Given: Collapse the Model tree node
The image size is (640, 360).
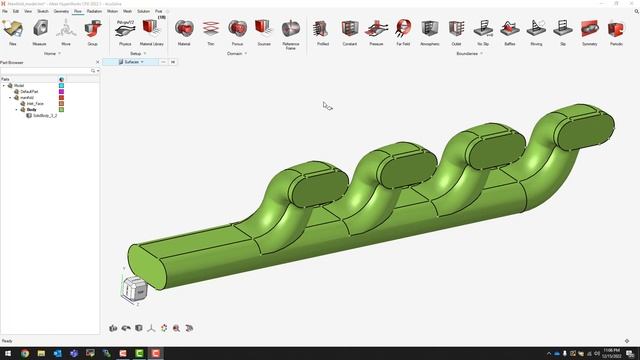Looking at the screenshot, I should tap(4, 86).
